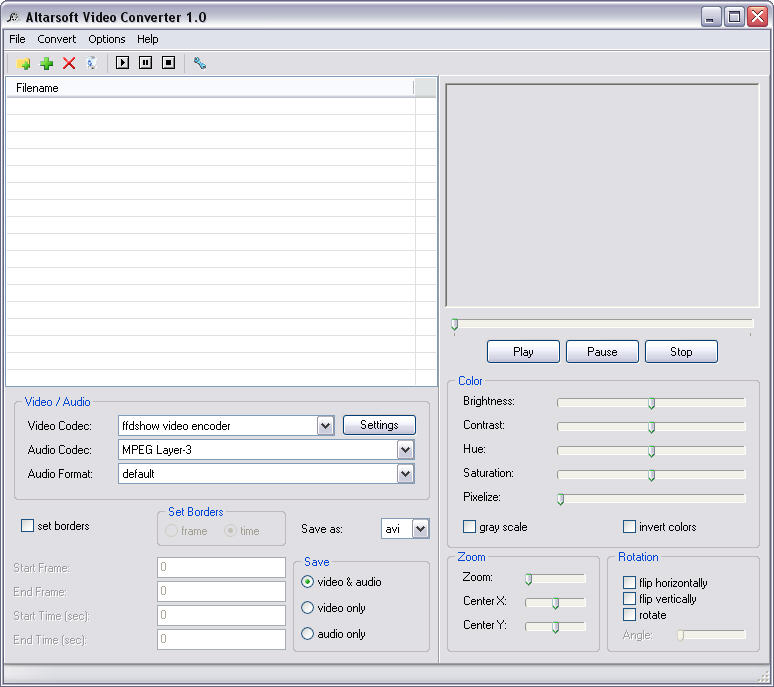Viewport: 774px width, 687px height.
Task: Click the toolbar play conversion icon
Action: point(122,63)
